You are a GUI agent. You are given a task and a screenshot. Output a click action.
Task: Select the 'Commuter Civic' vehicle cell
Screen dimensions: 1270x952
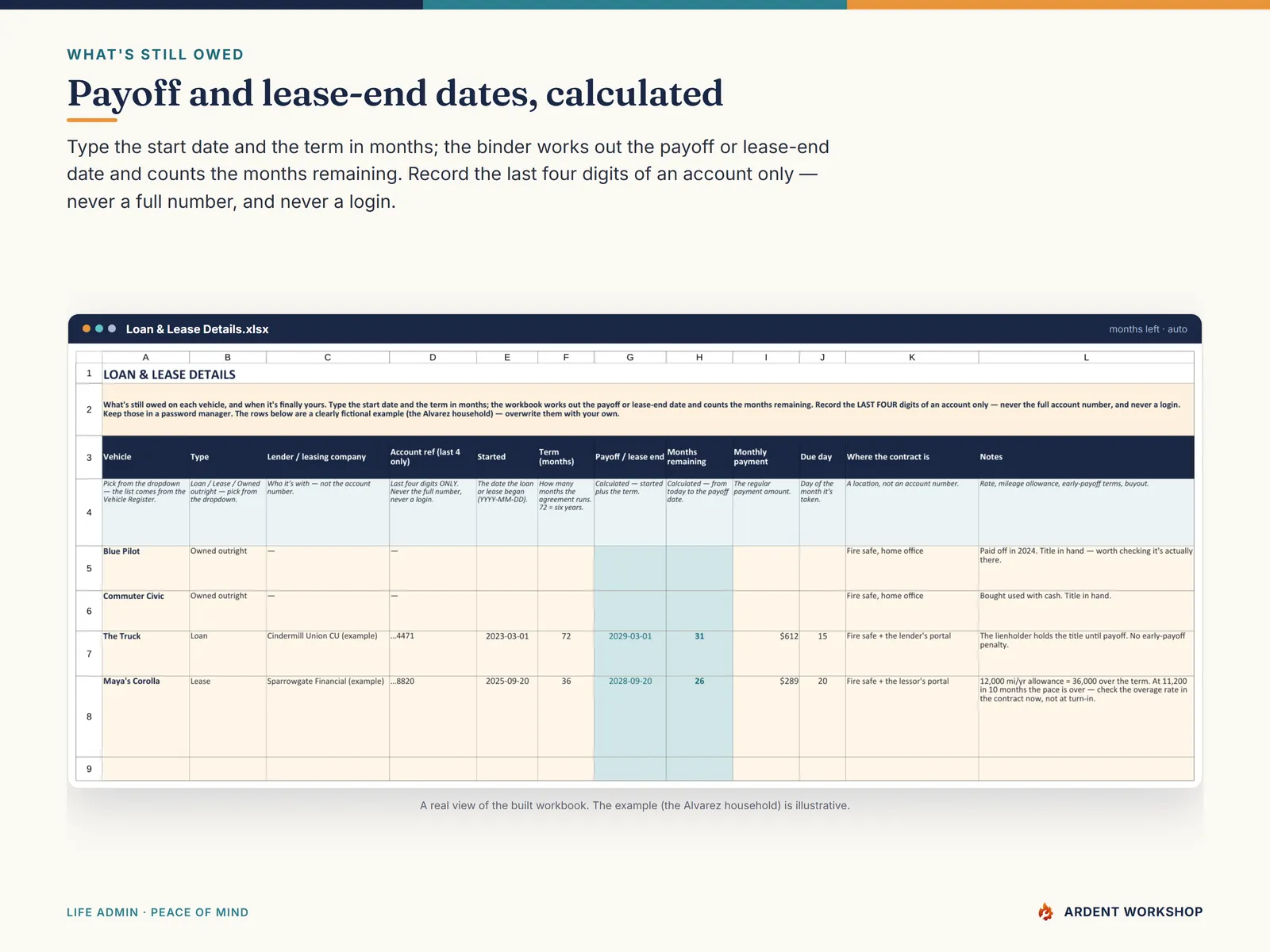(145, 611)
